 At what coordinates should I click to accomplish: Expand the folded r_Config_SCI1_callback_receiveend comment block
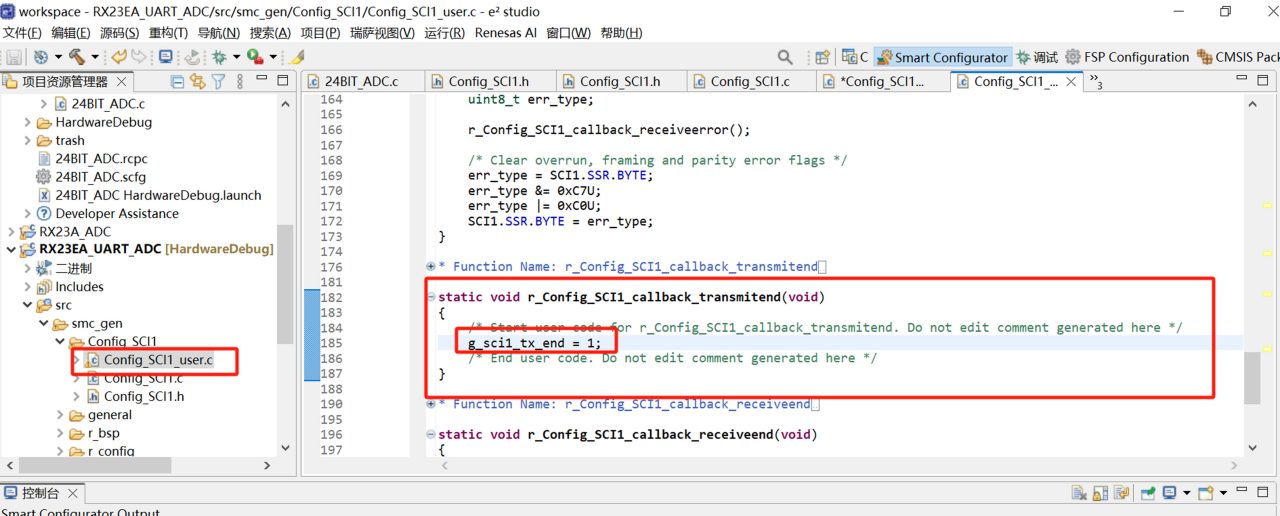431,404
